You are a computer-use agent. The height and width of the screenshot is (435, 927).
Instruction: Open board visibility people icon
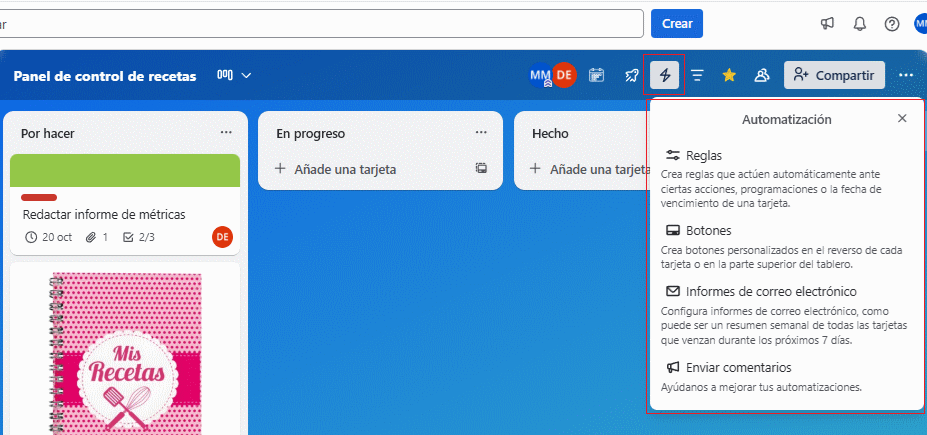[x=761, y=75]
